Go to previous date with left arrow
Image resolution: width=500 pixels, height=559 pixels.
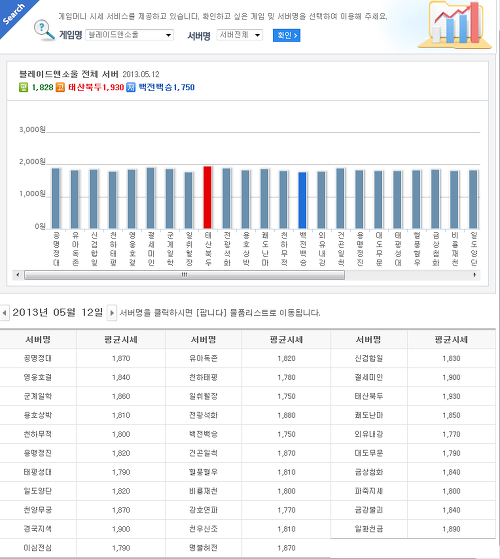pos(4,313)
